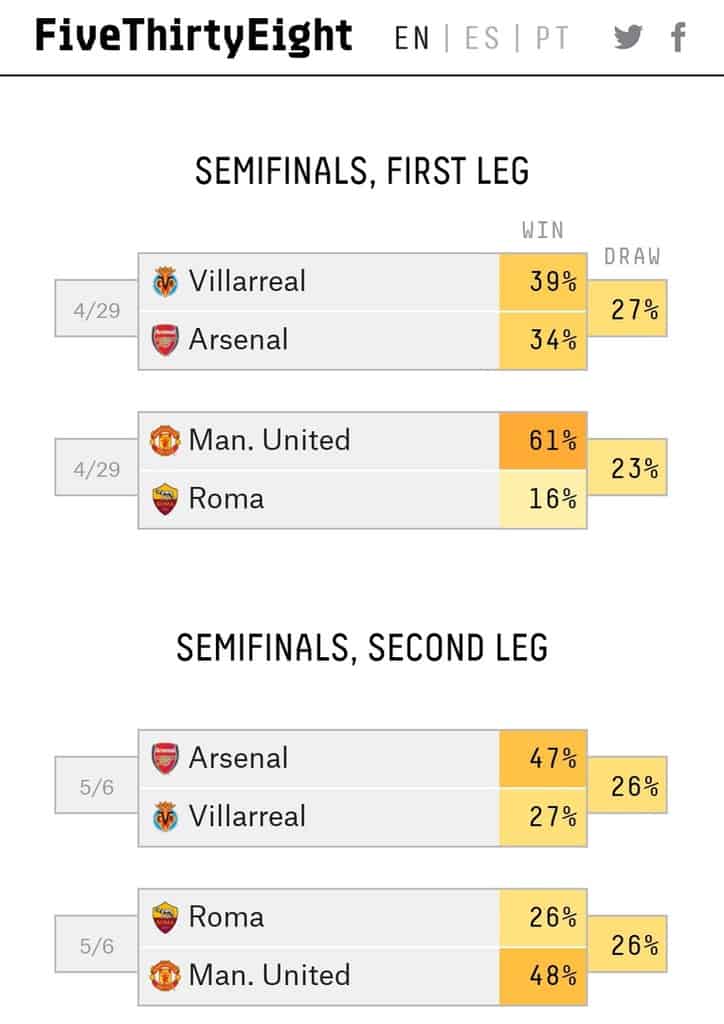
Task: Click Arsenal crest in second leg
Action: click(x=164, y=759)
